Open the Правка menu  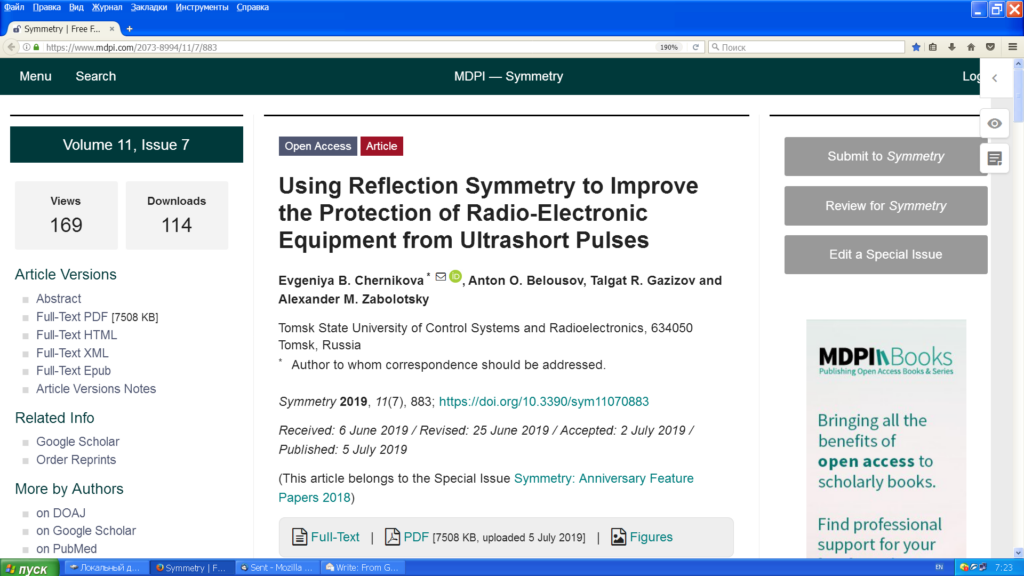[x=46, y=7]
